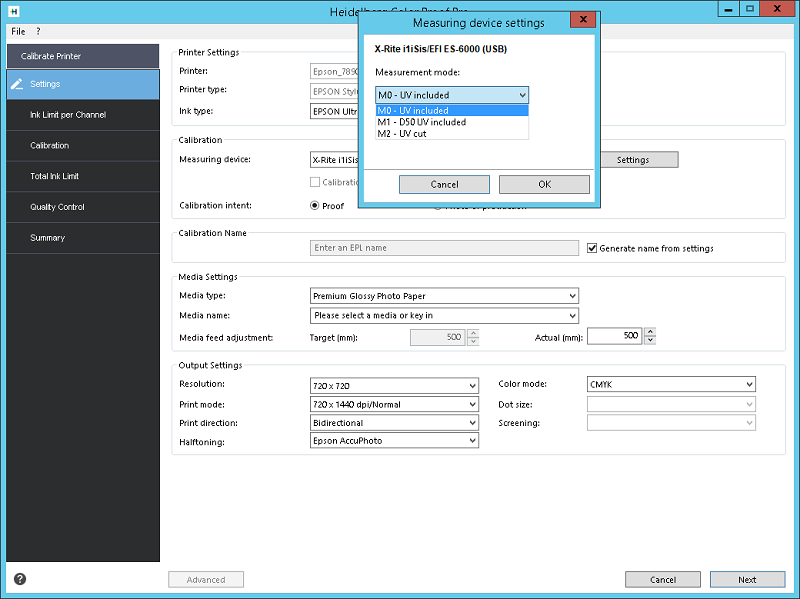Viewport: 800px width, 599px height.
Task: Expand the Measurement mode combo box
Action: click(452, 95)
